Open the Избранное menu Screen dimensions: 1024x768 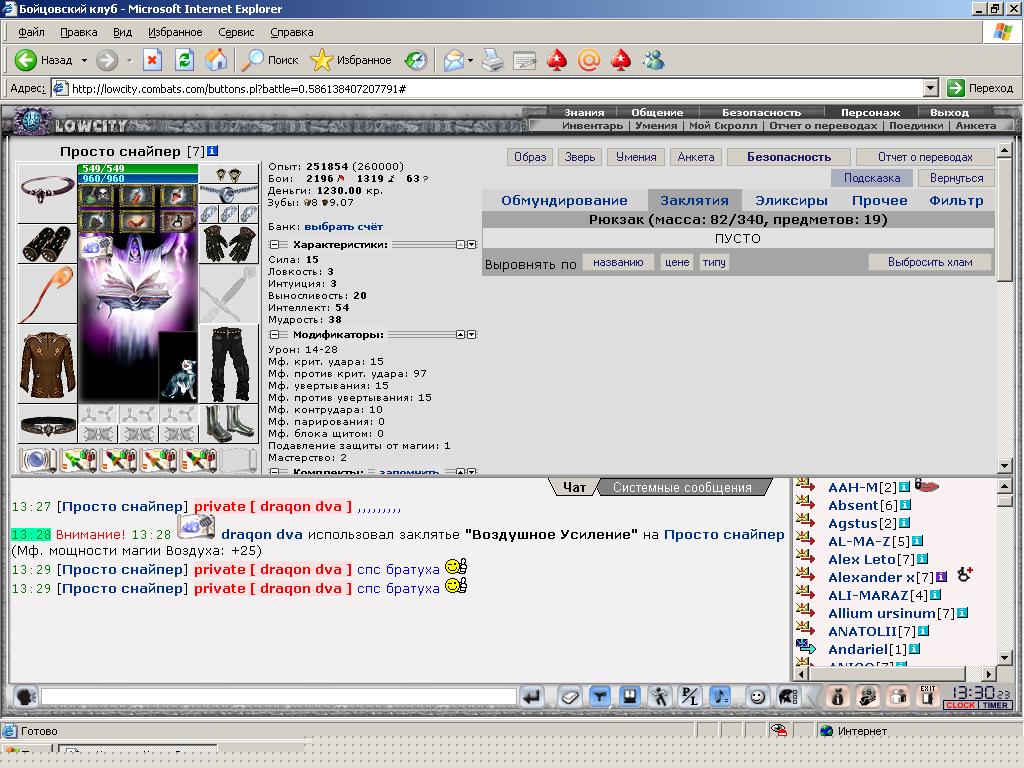[175, 32]
